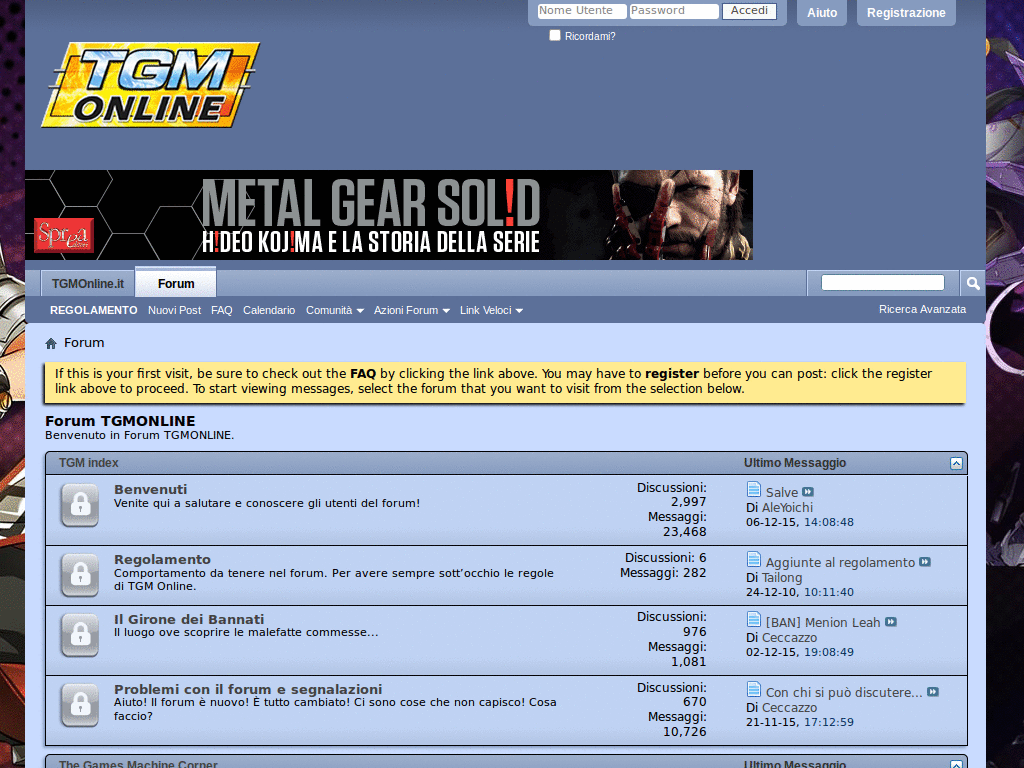The image size is (1024, 768).
Task: View AleYoichi's profile
Action: coord(787,507)
